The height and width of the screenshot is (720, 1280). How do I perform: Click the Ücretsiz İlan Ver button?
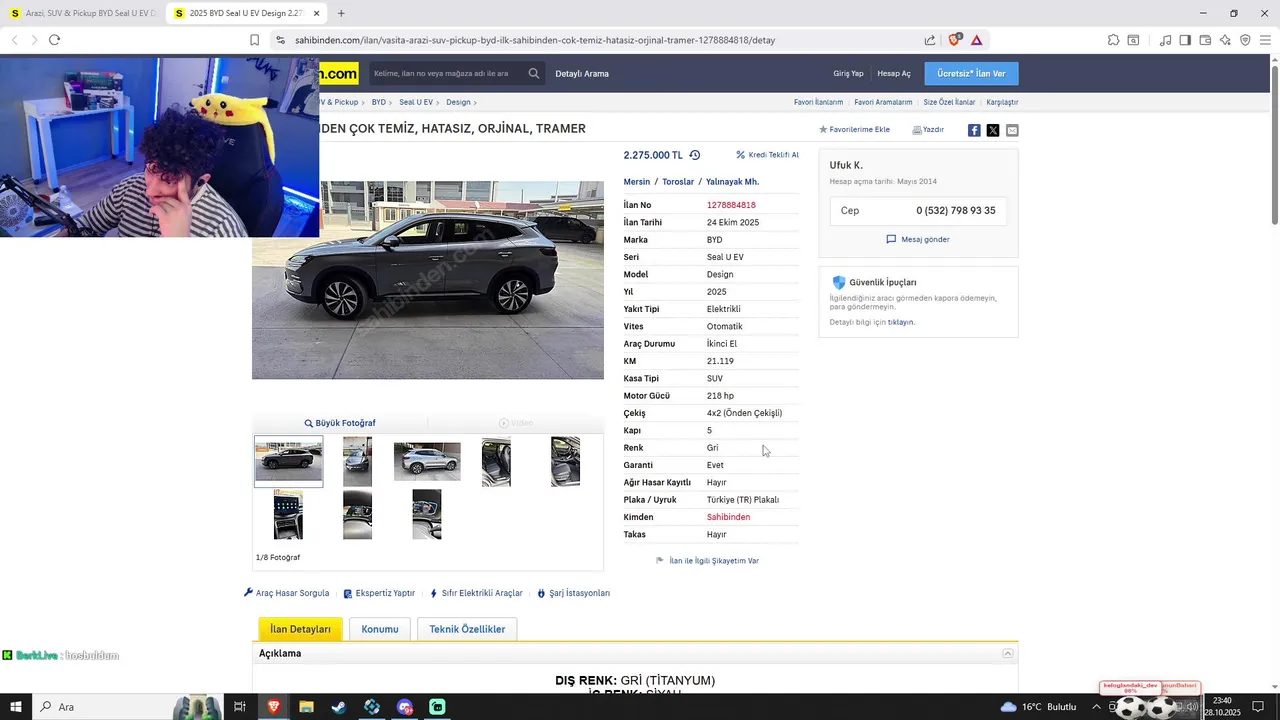(x=971, y=73)
